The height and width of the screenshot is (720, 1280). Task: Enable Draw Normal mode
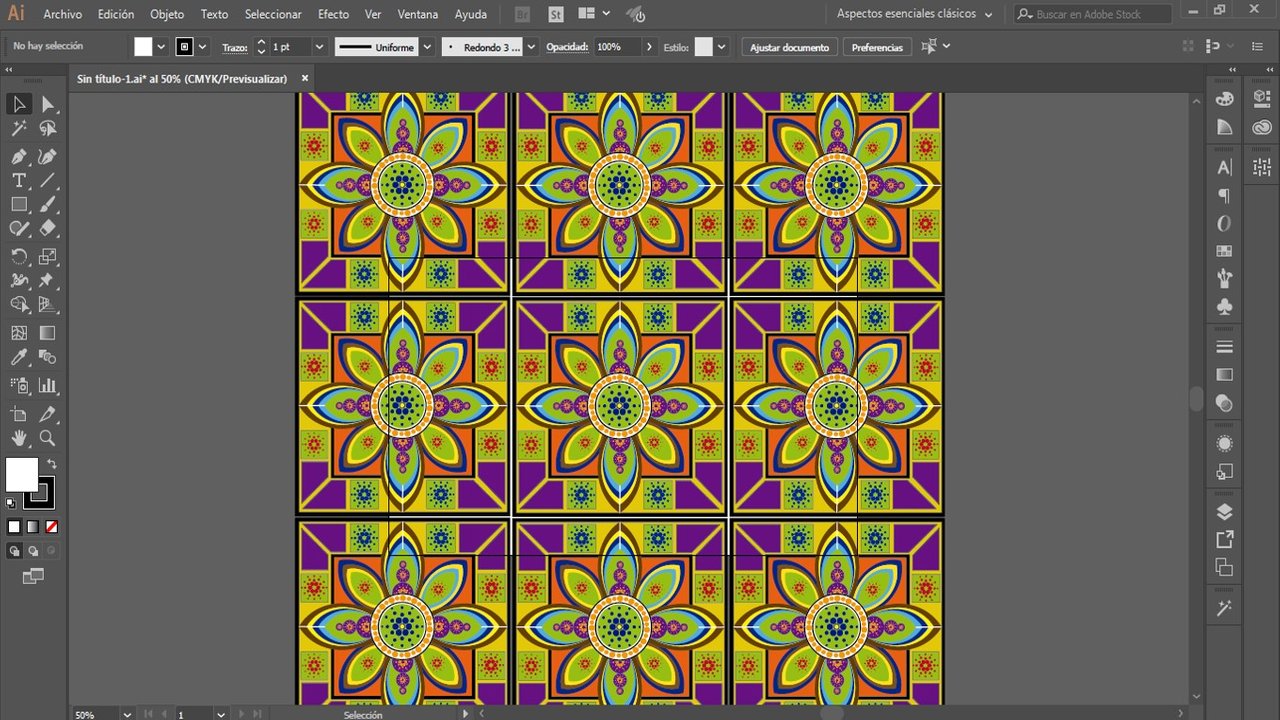pos(14,551)
